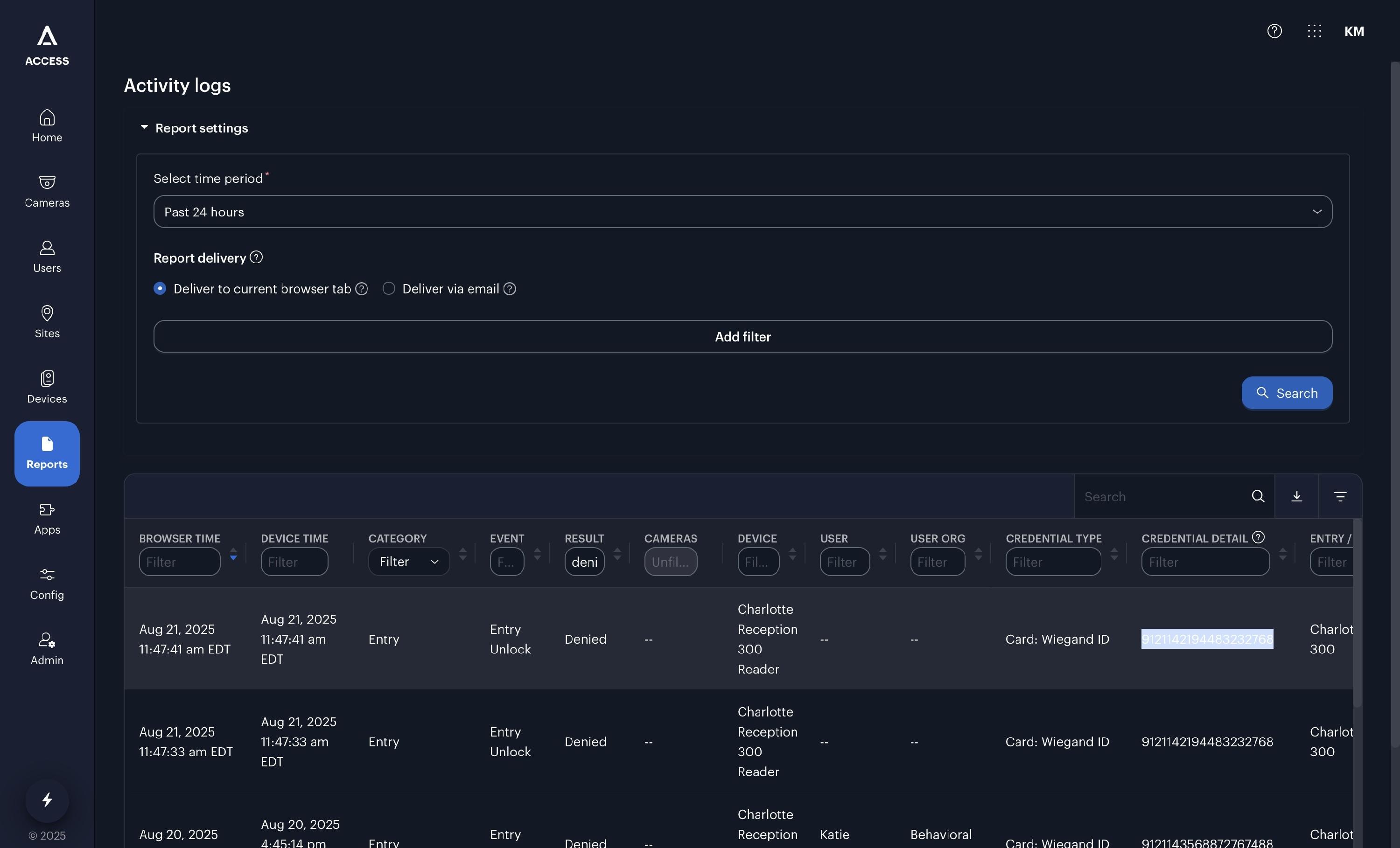Image resolution: width=1400 pixels, height=848 pixels.
Task: Show help for Deliver to current browser tab
Action: [361, 289]
